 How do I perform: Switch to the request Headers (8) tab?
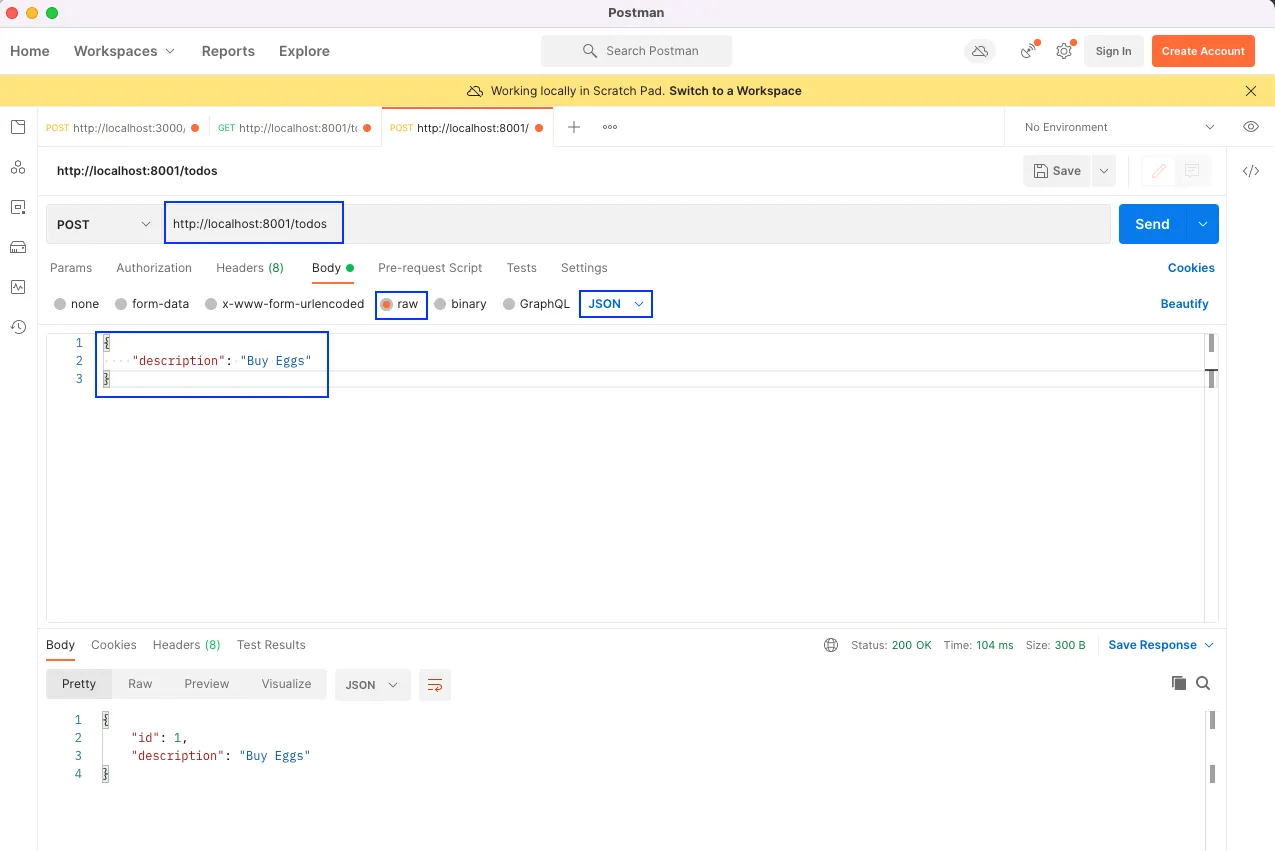click(250, 268)
